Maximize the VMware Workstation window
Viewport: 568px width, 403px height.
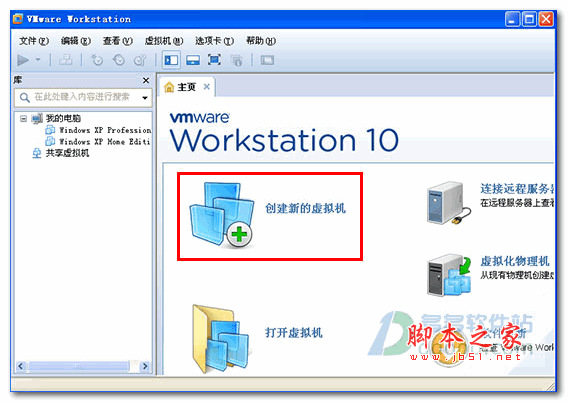point(529,19)
